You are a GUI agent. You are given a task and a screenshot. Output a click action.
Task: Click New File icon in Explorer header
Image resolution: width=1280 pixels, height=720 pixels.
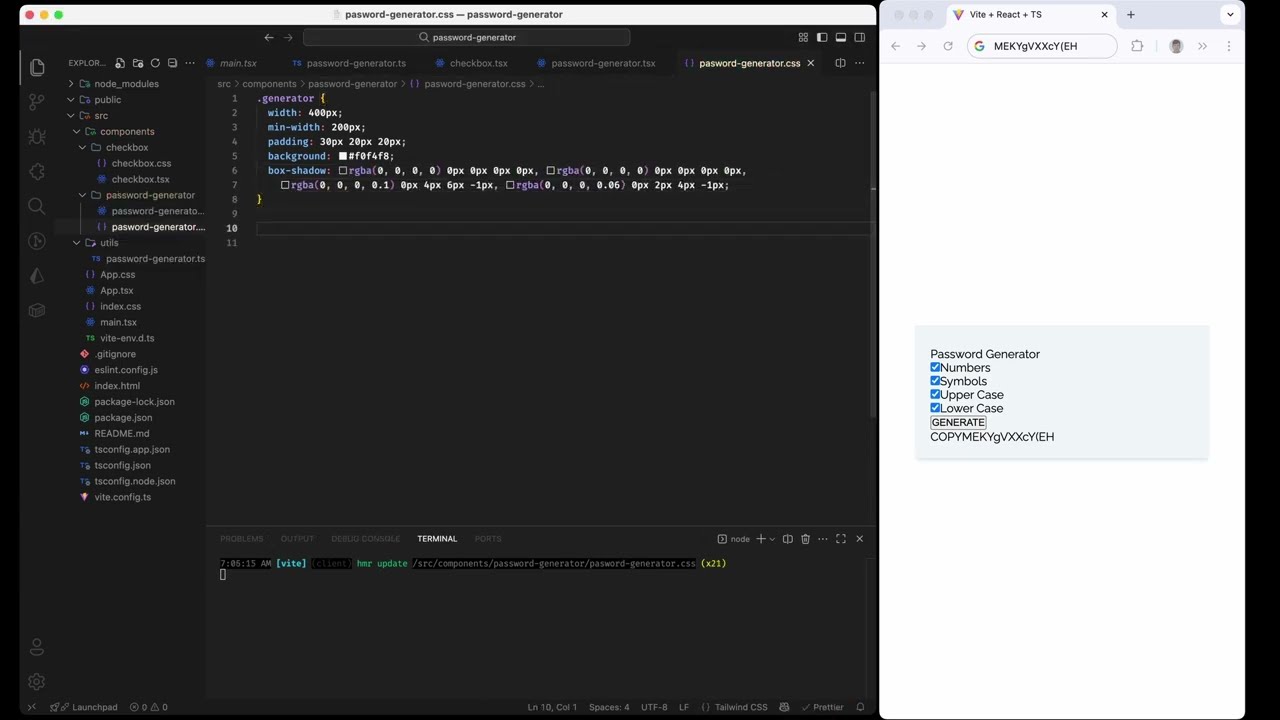coord(120,63)
